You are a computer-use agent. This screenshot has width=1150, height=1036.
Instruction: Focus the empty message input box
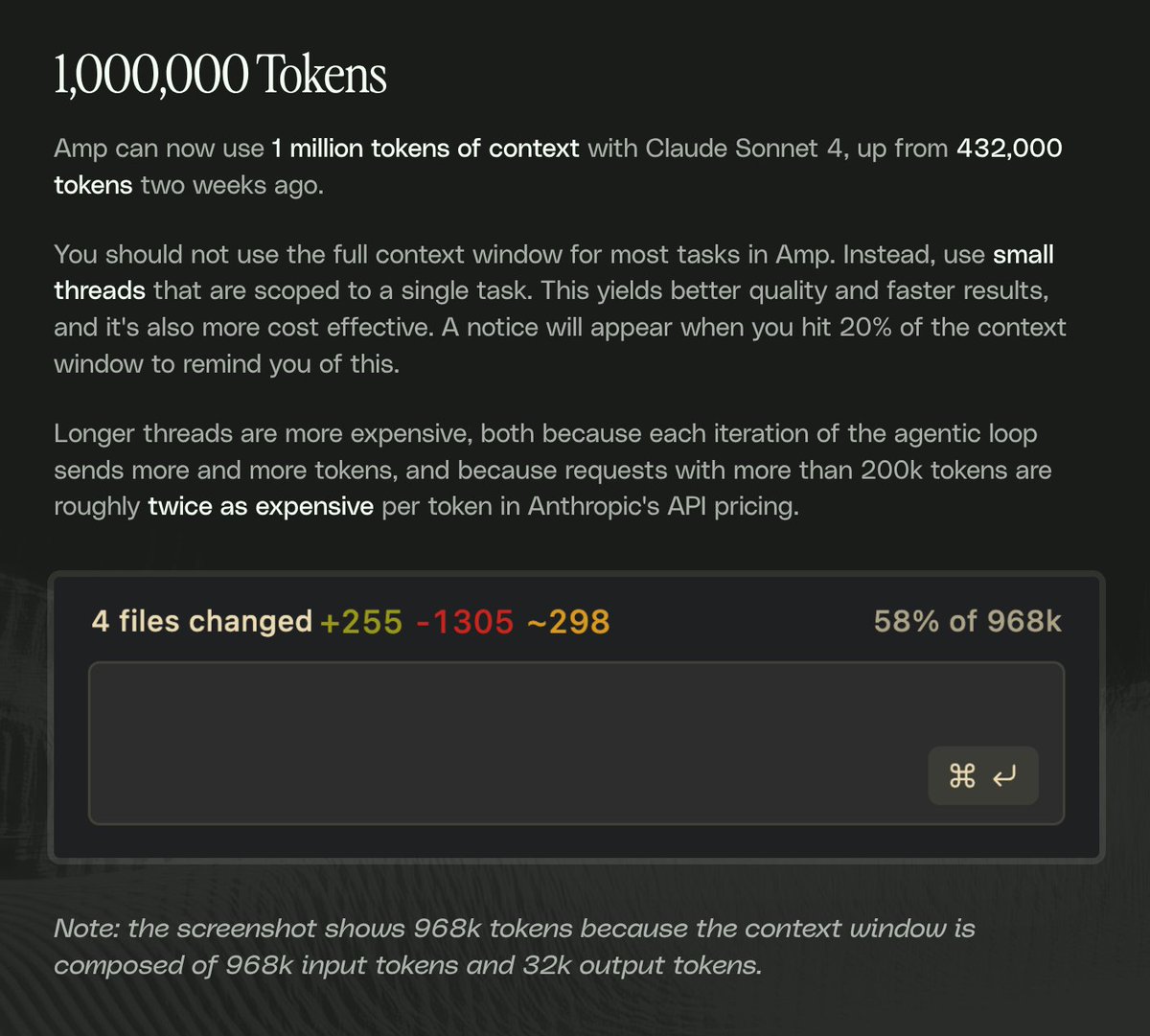[498, 743]
